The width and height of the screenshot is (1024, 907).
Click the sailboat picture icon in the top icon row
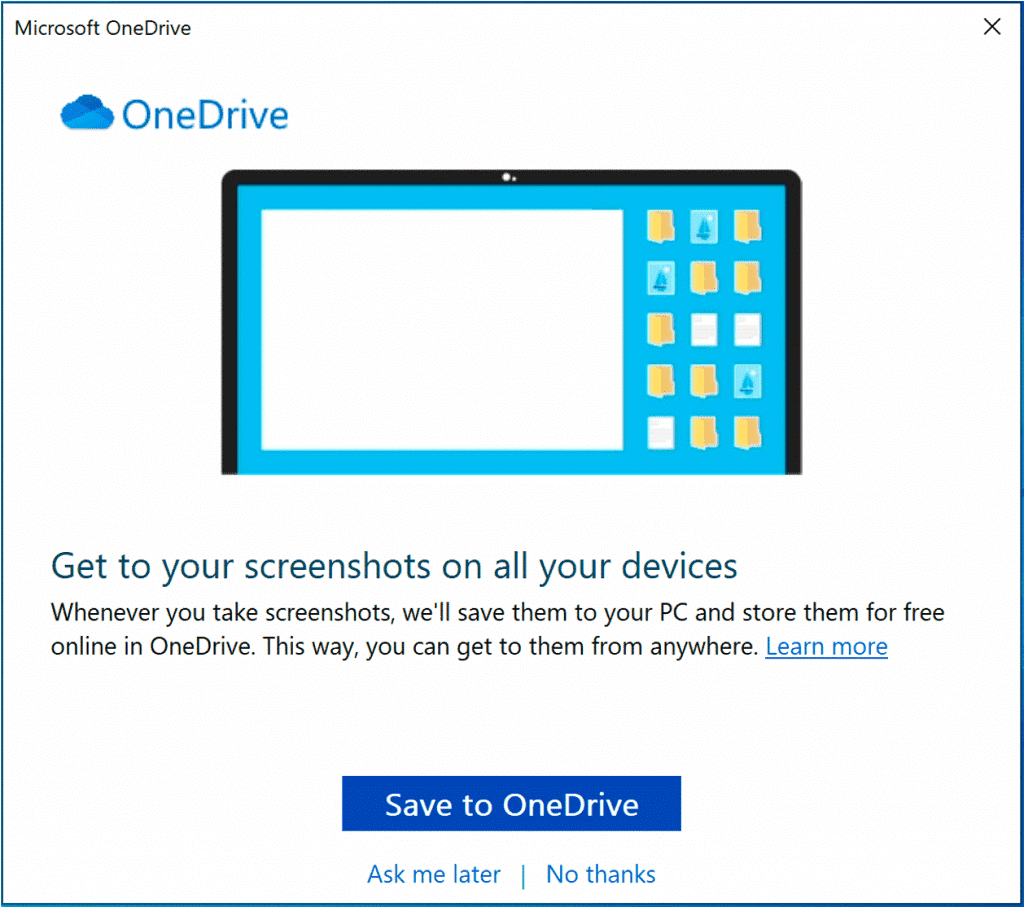(704, 227)
